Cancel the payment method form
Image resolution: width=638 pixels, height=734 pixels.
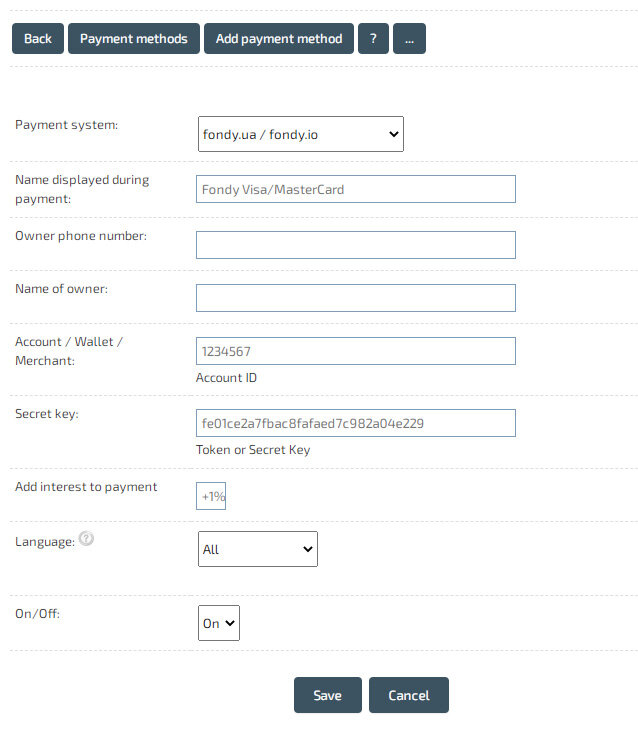pyautogui.click(x=408, y=695)
